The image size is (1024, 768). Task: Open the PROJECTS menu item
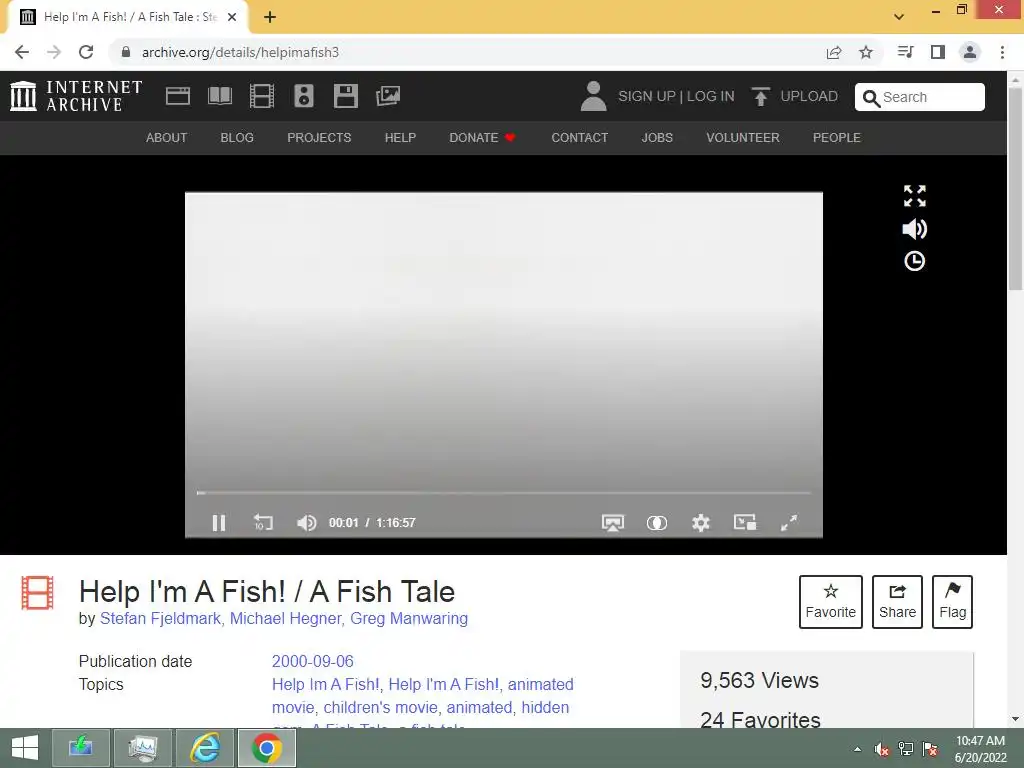(319, 138)
